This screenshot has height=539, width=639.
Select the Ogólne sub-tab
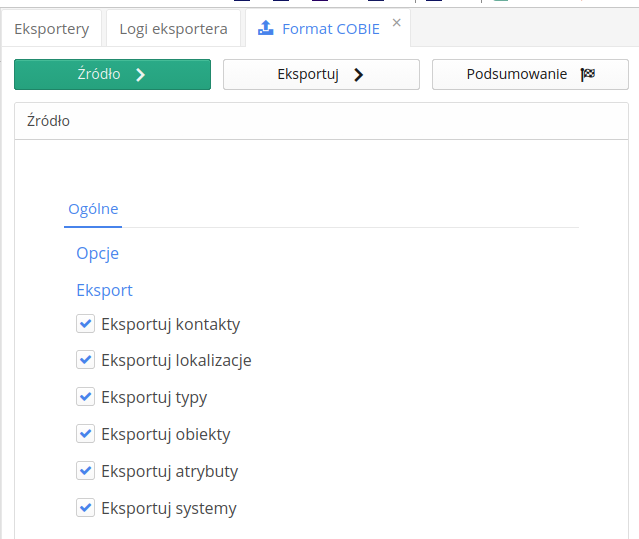point(93,209)
